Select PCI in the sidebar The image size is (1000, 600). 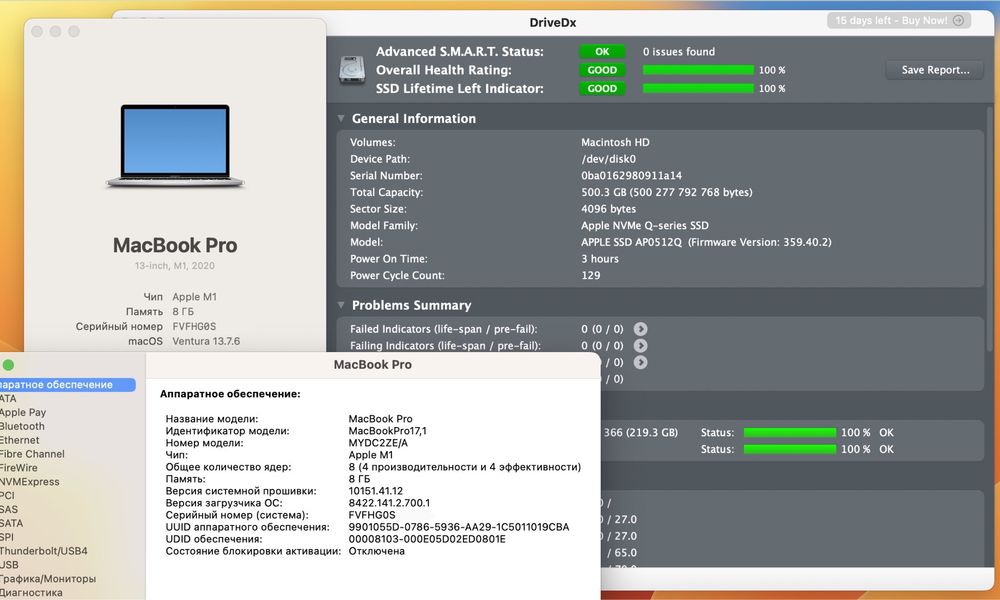7,495
